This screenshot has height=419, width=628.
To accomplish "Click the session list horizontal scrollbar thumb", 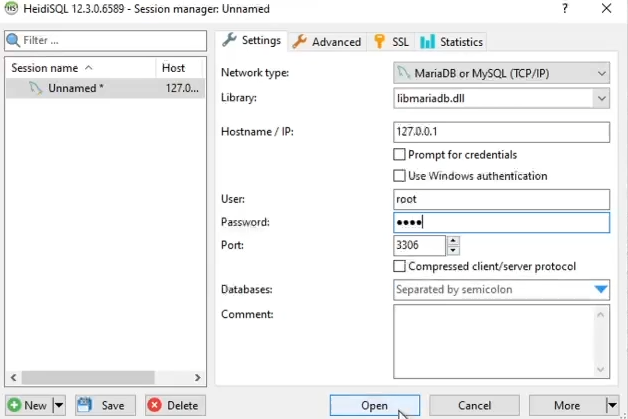I will pos(88,377).
